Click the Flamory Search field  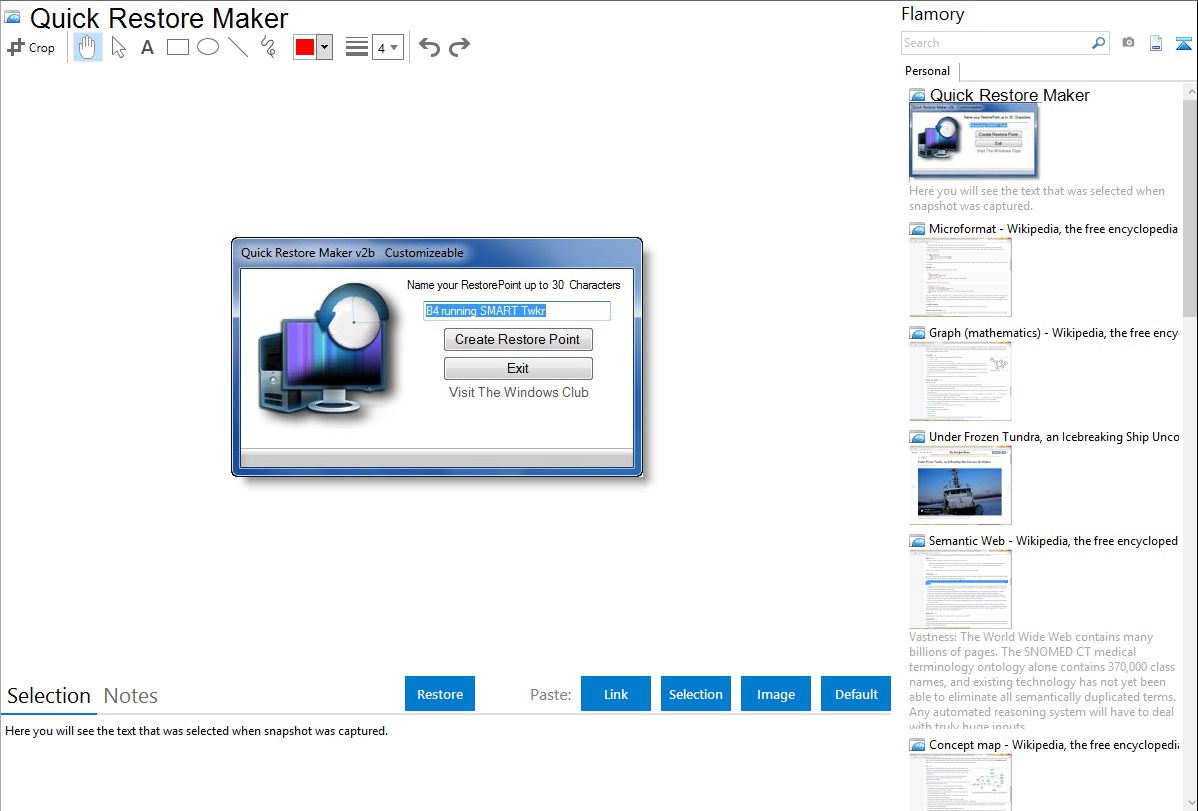click(995, 43)
